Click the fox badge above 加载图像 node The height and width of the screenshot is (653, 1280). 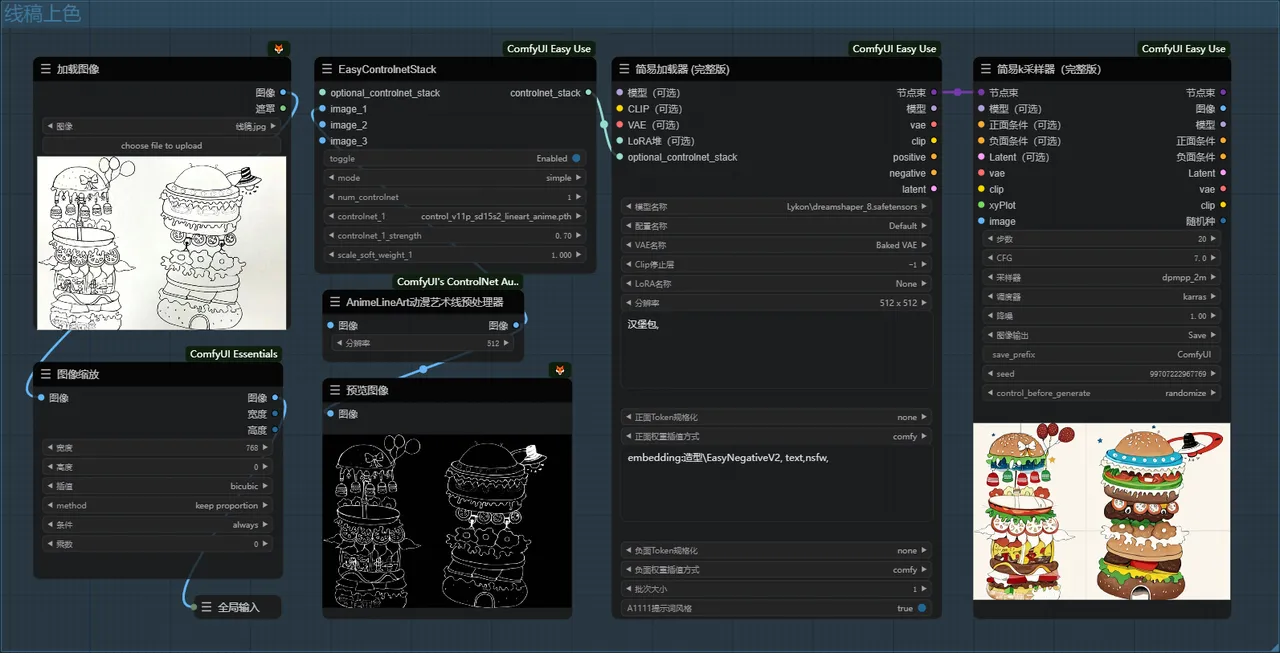click(x=278, y=49)
